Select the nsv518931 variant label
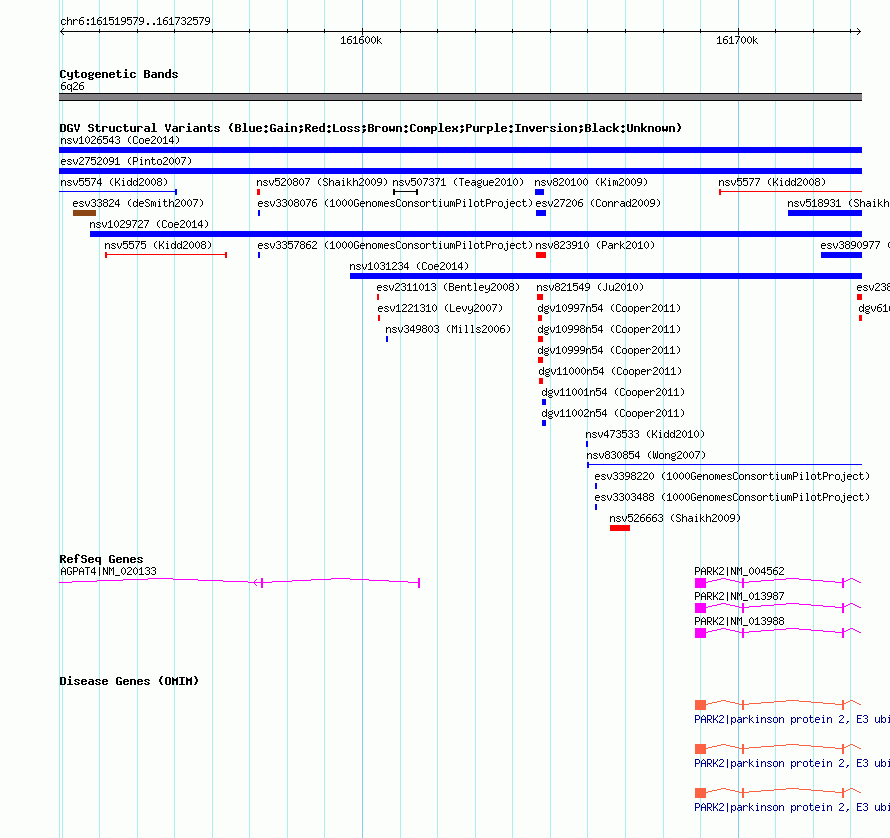The height and width of the screenshot is (838, 890). [838, 203]
